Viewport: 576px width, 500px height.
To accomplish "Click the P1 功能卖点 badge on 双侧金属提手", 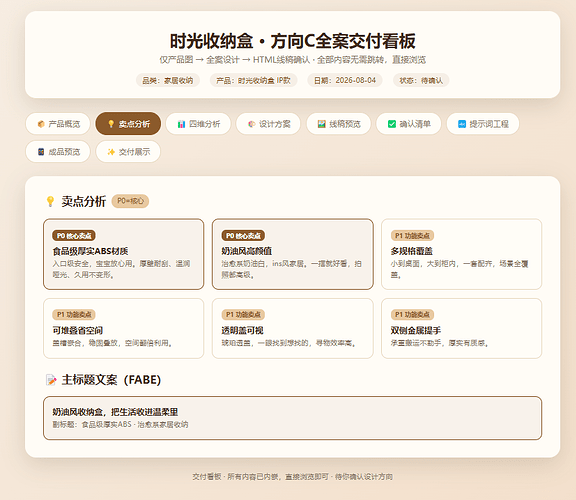I will tap(412, 314).
